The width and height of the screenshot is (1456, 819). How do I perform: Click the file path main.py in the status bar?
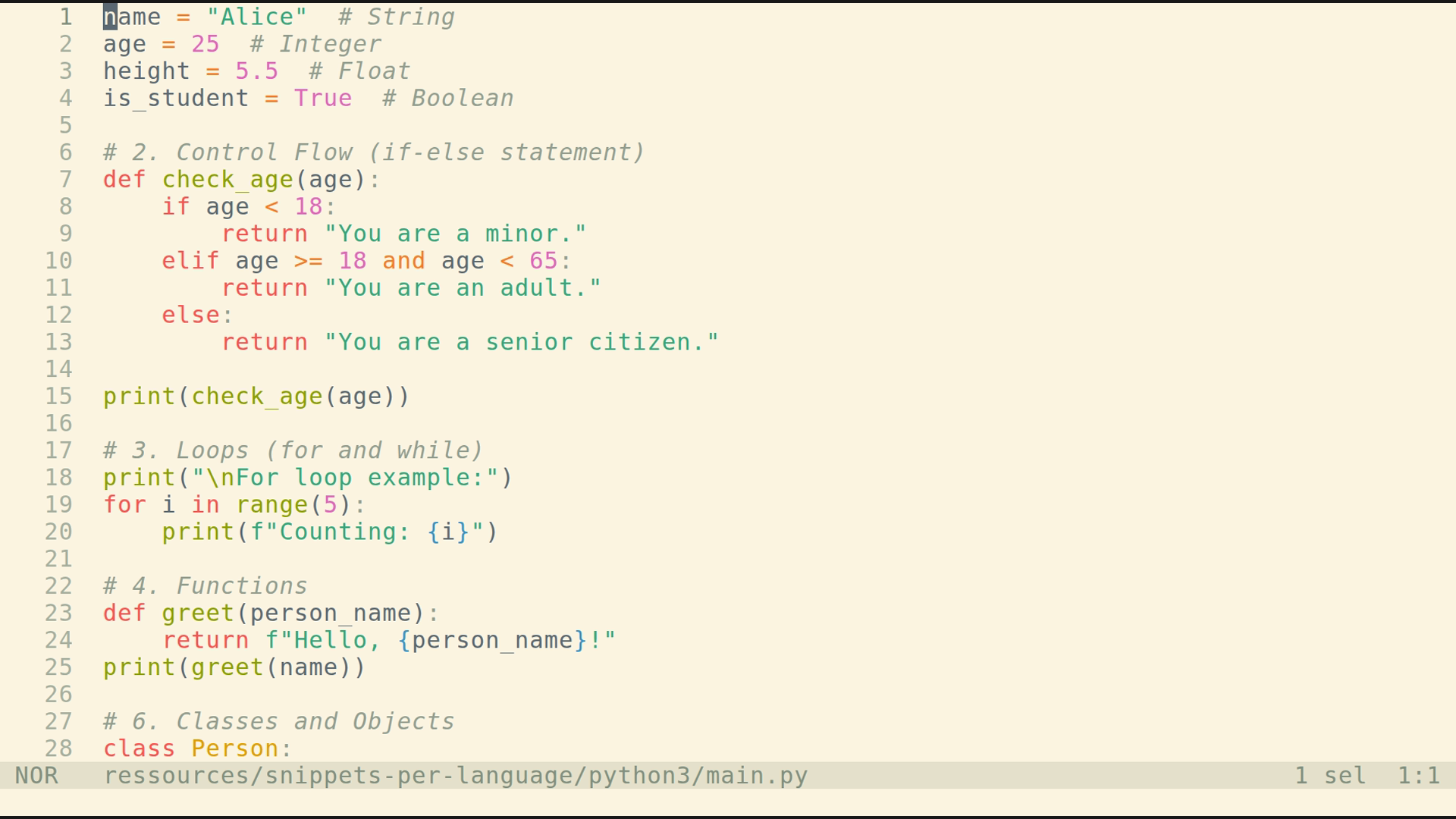click(x=455, y=775)
